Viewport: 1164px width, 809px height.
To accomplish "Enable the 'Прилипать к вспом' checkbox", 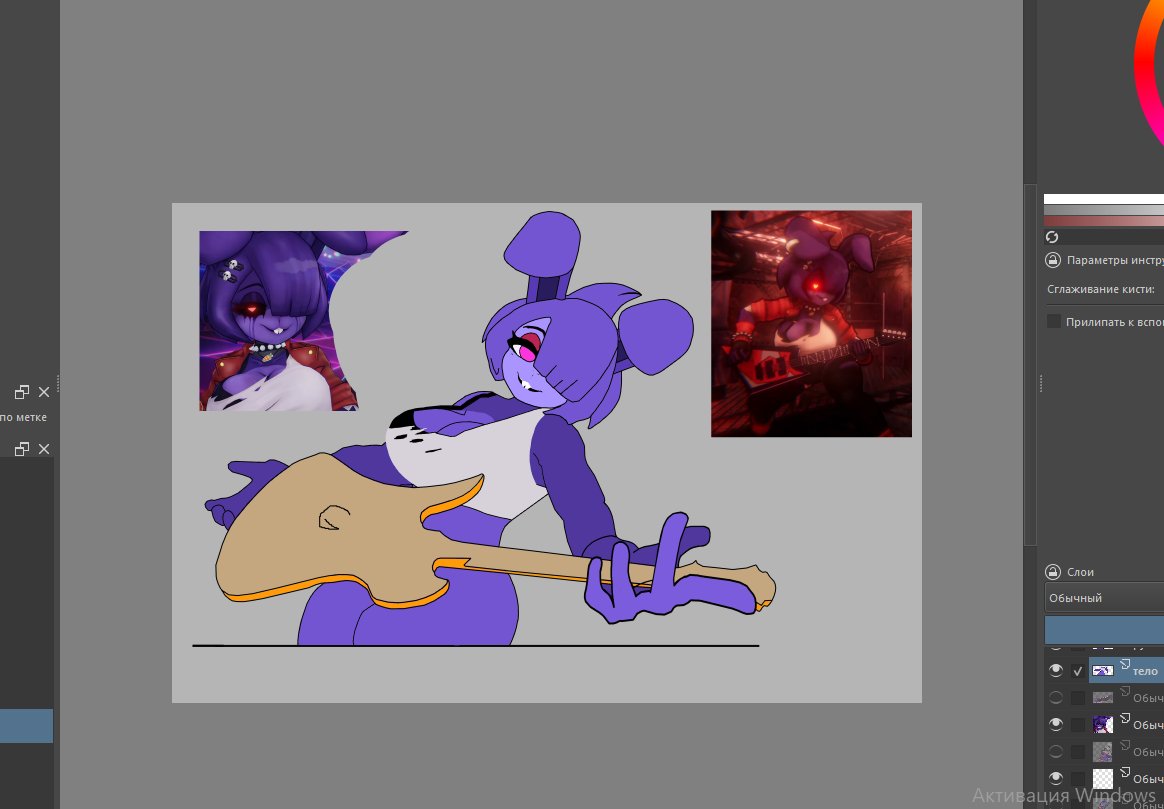I will [1053, 321].
